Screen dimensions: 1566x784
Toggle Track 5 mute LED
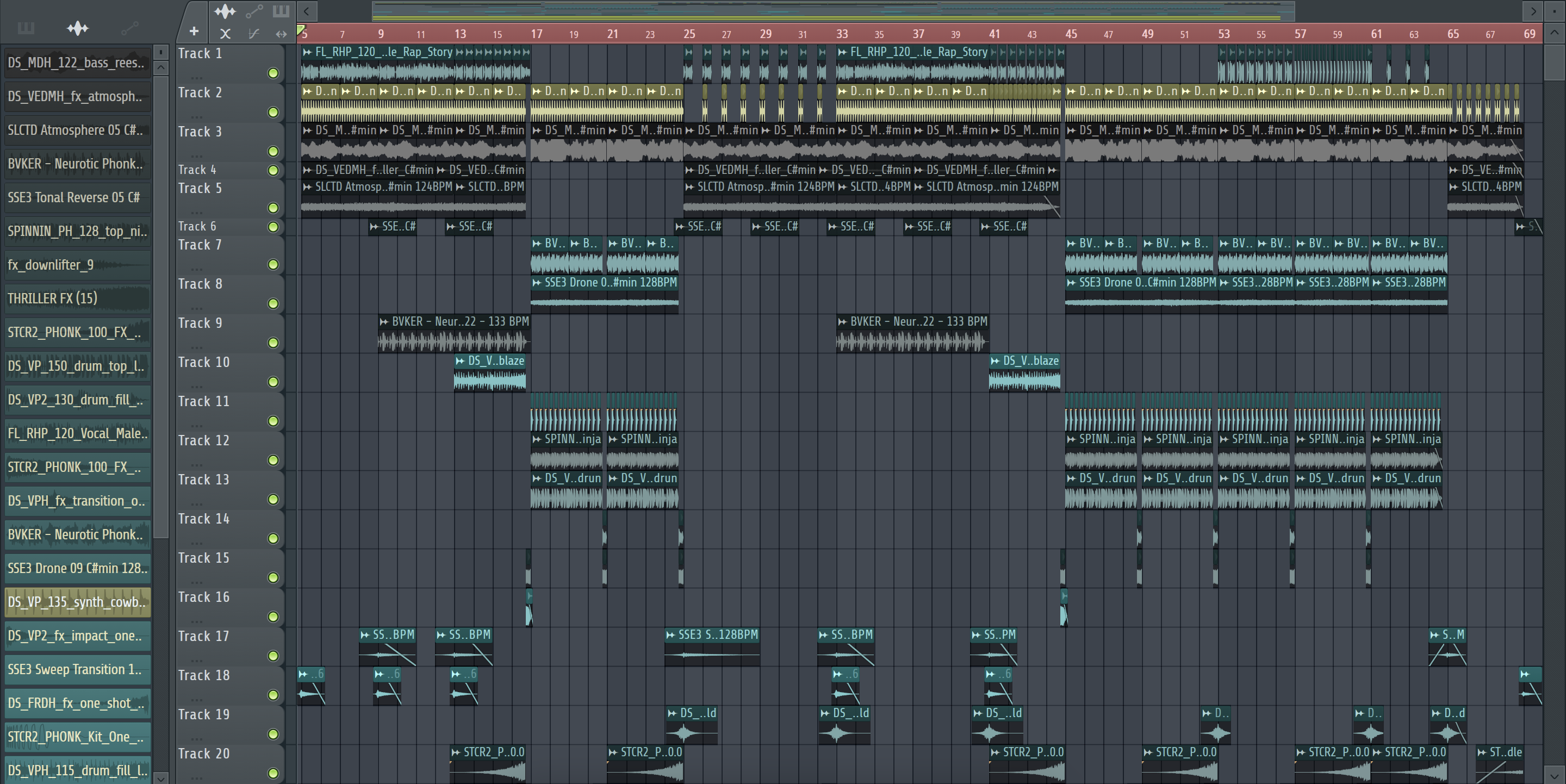click(273, 208)
